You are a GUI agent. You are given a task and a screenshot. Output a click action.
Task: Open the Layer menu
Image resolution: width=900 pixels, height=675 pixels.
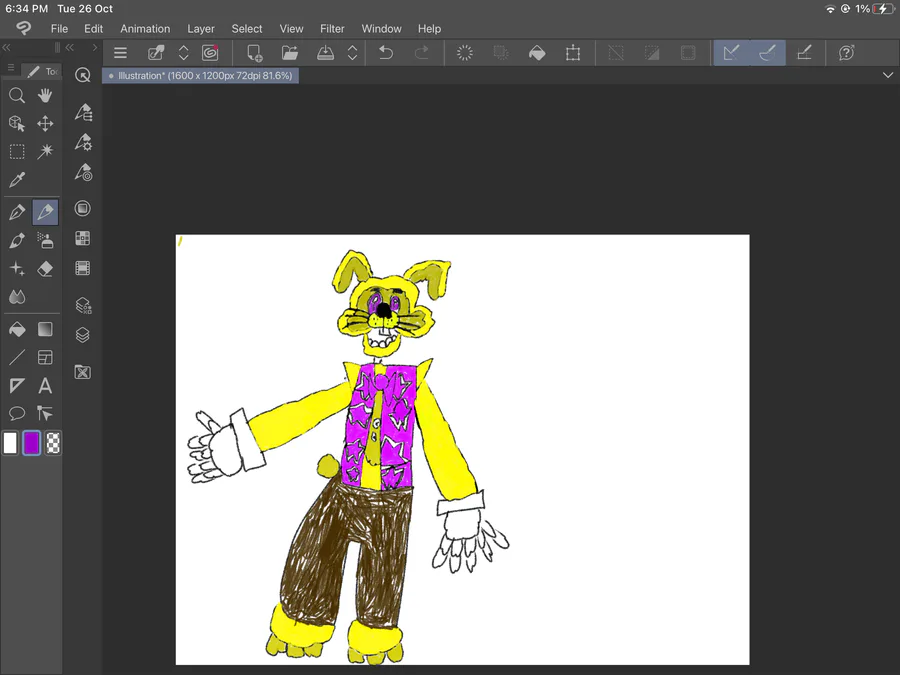coord(201,29)
